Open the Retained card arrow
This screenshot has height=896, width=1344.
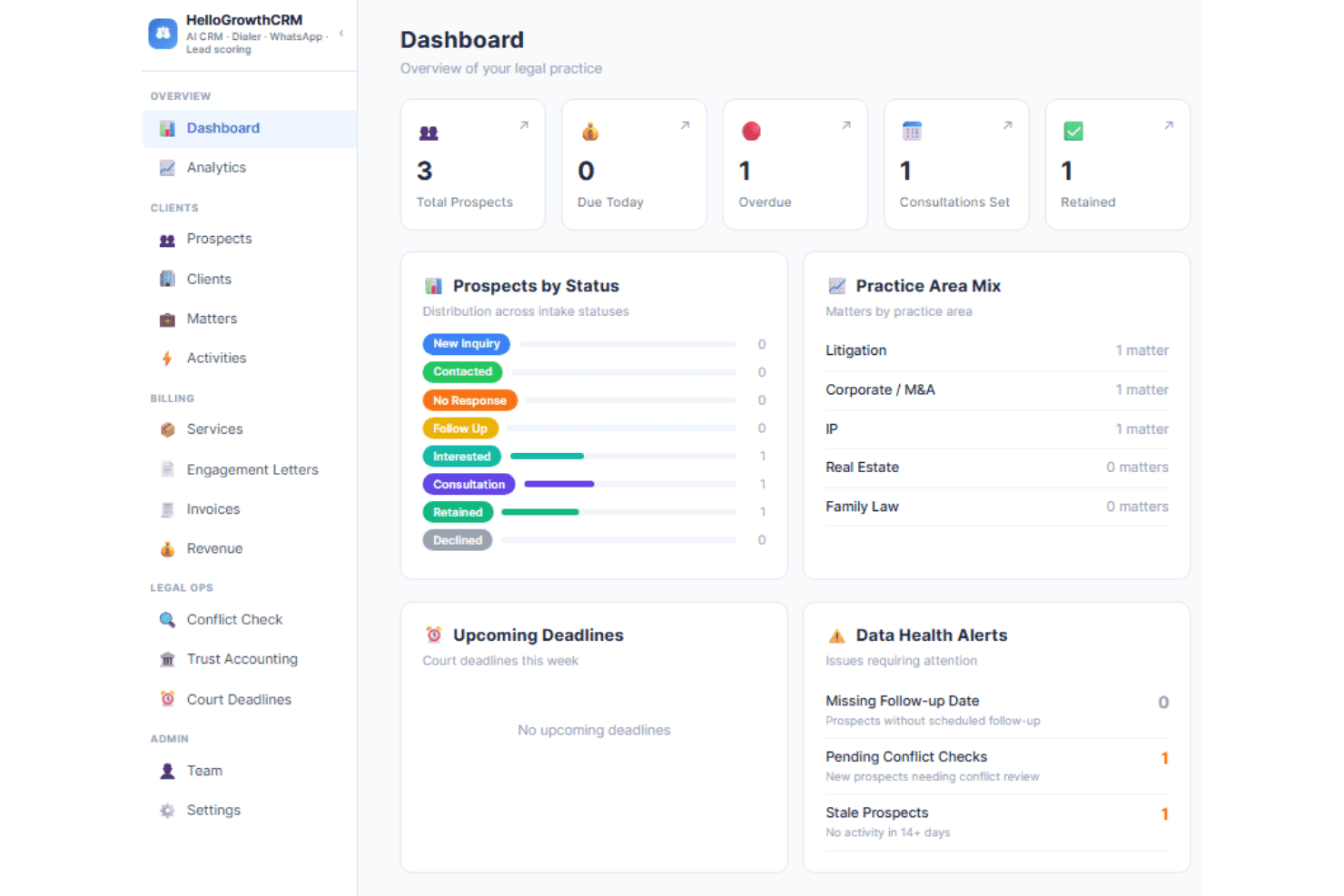click(x=1169, y=125)
